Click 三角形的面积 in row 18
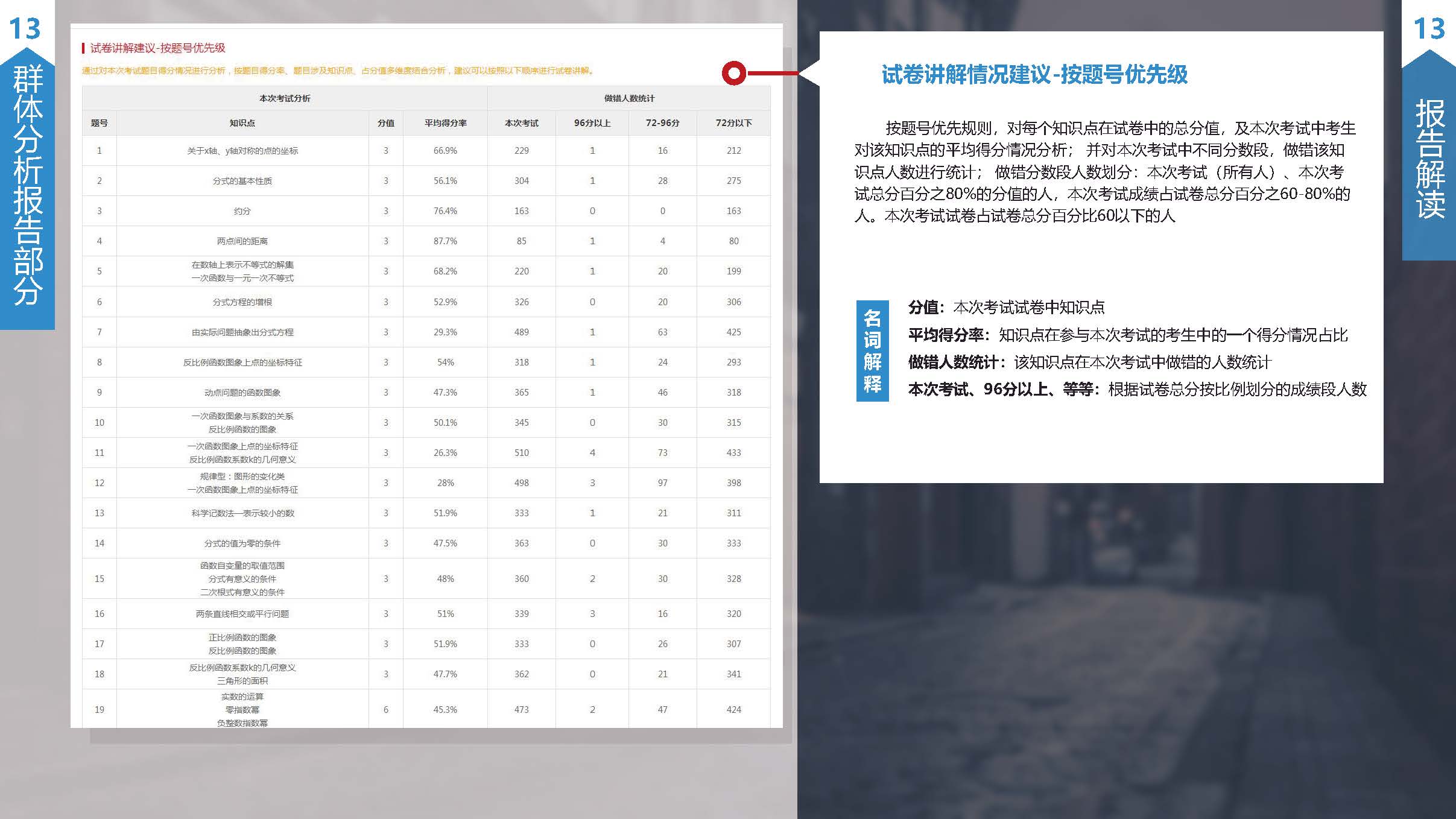Image resolution: width=1456 pixels, height=819 pixels. (x=242, y=681)
